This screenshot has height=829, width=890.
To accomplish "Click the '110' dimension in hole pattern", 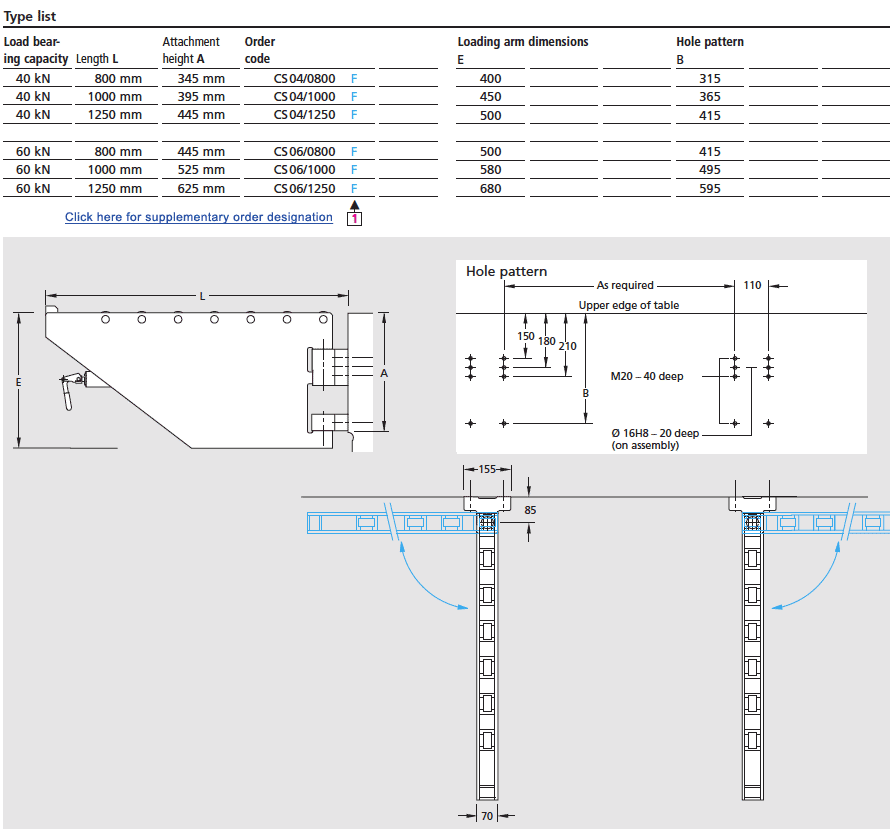I will [x=752, y=285].
